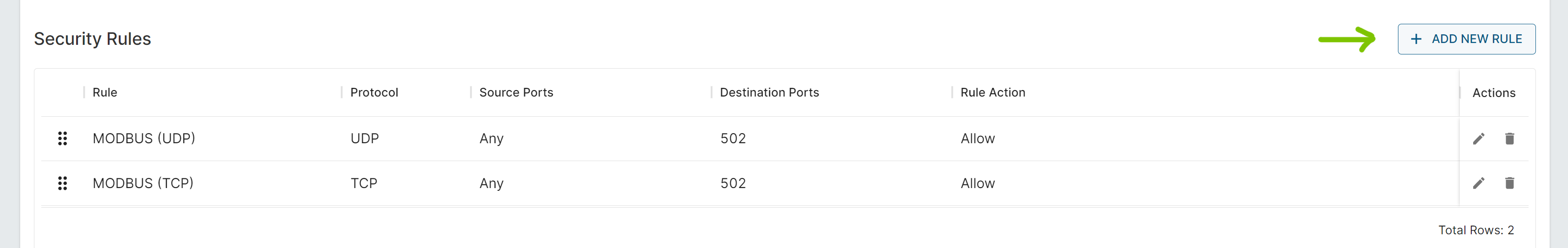Delete the MODBUS (TCP) rule with trash icon

tap(1510, 183)
